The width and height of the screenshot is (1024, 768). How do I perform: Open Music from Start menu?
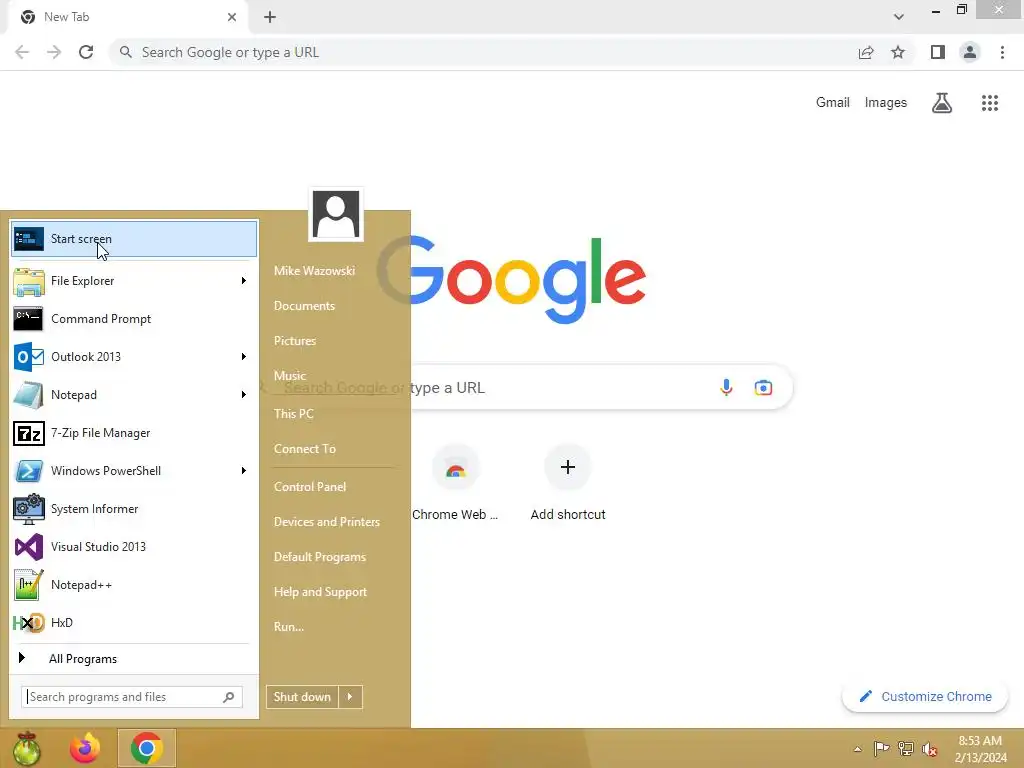pos(290,376)
